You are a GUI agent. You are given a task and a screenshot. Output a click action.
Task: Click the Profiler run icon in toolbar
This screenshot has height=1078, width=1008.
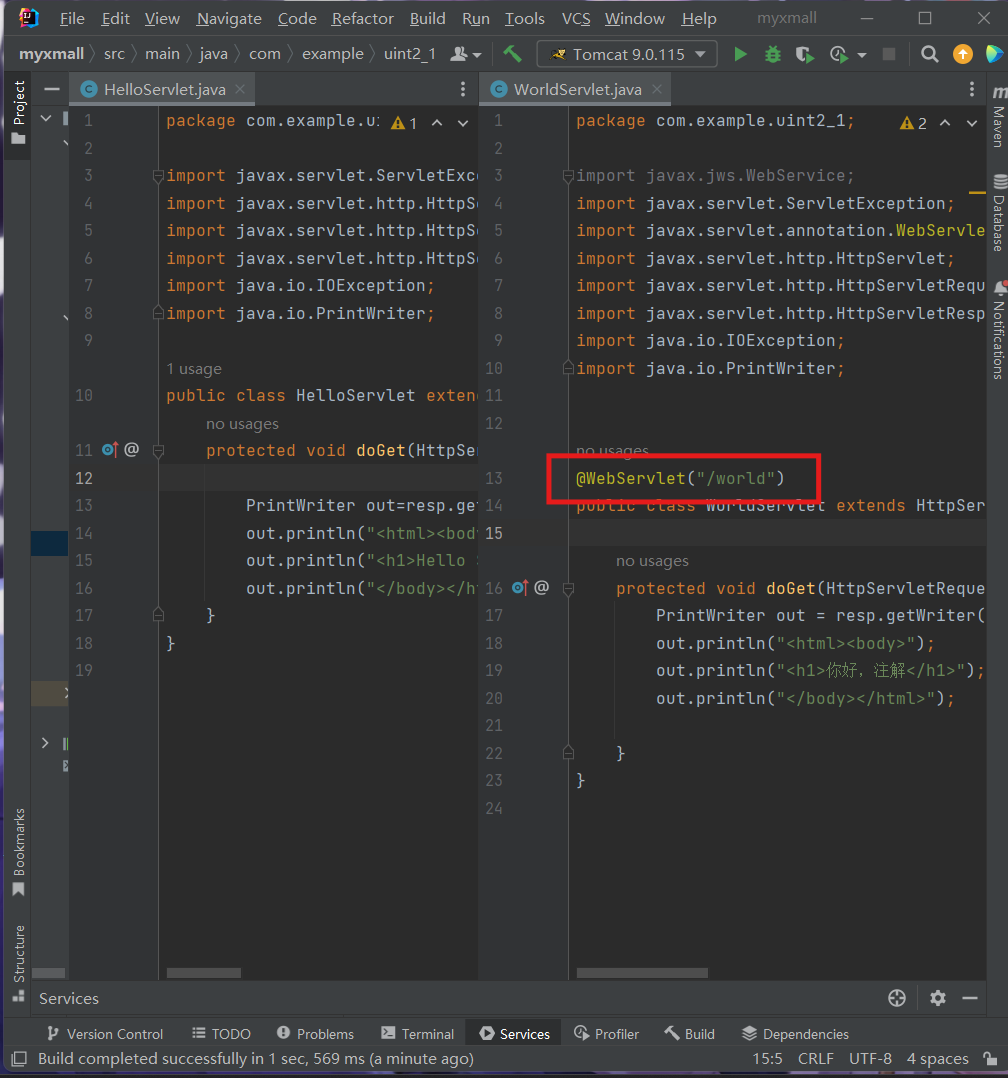point(839,54)
